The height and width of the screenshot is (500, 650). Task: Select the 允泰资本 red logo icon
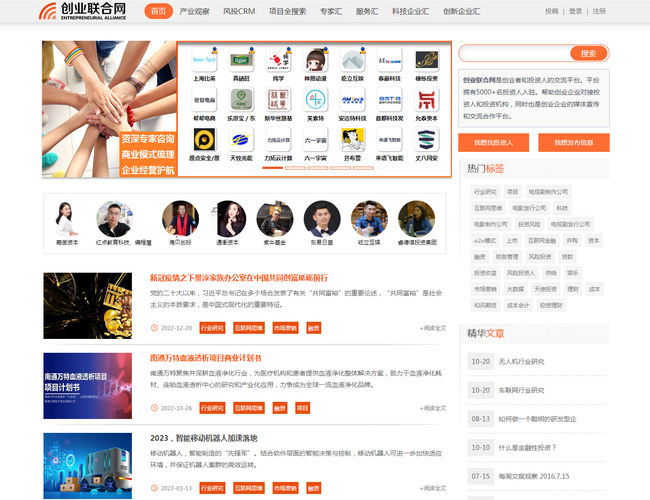click(x=425, y=100)
